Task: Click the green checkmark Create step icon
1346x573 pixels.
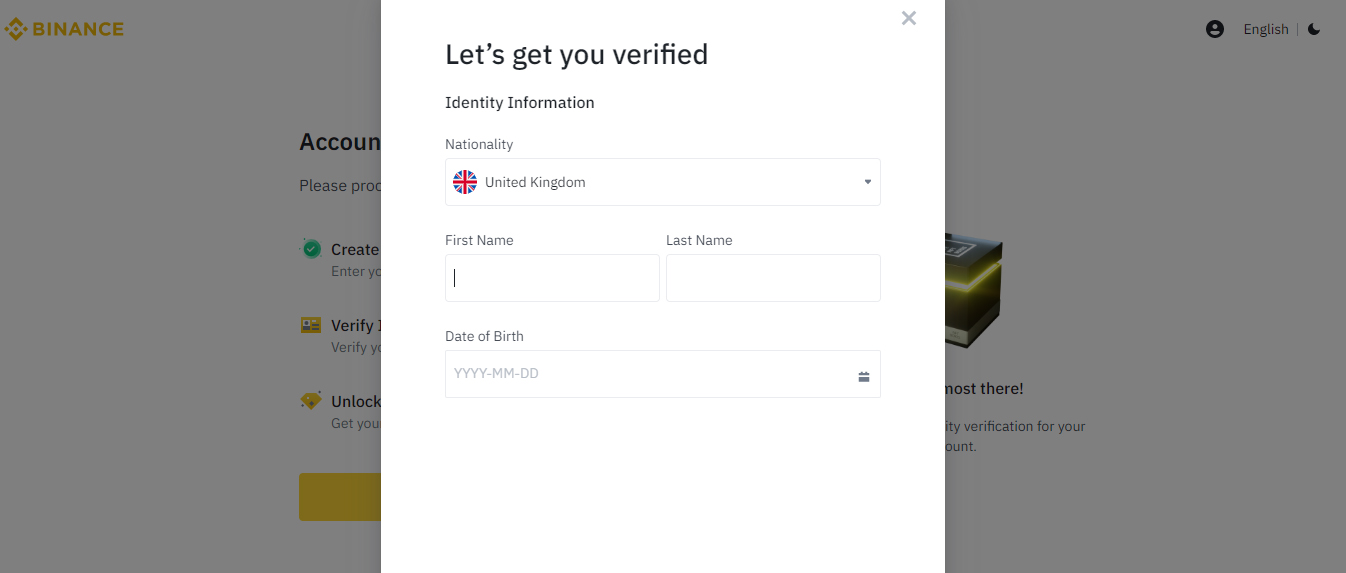Action: coord(311,248)
